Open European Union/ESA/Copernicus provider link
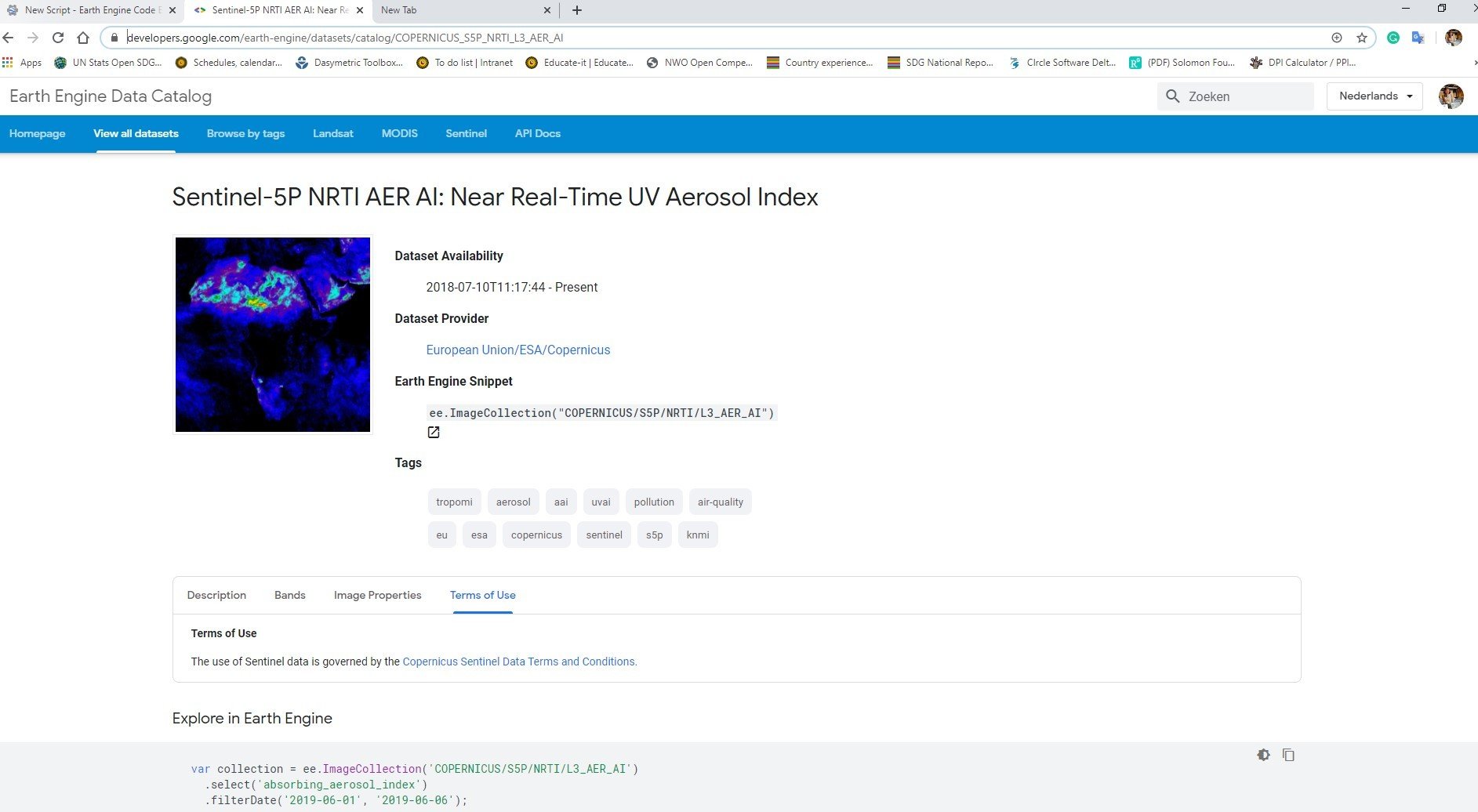The image size is (1478, 812). 518,350
